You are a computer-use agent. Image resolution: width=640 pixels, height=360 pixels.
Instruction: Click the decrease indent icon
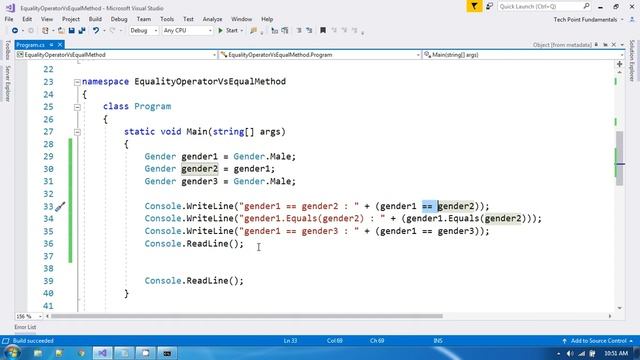coord(299,31)
